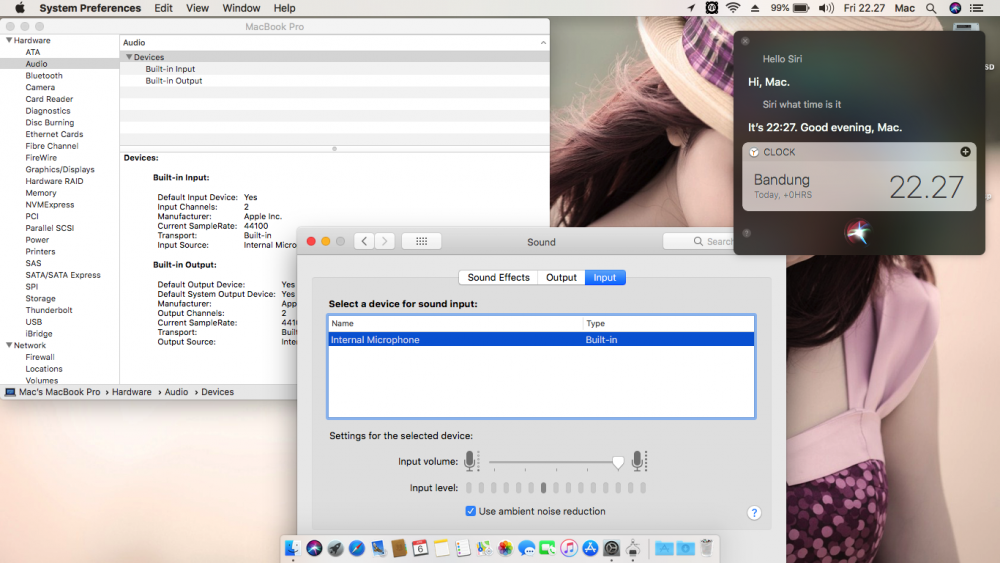Open Downloads folder stack in dock
Viewport: 1000px width, 563px height.
pyautogui.click(x=685, y=548)
